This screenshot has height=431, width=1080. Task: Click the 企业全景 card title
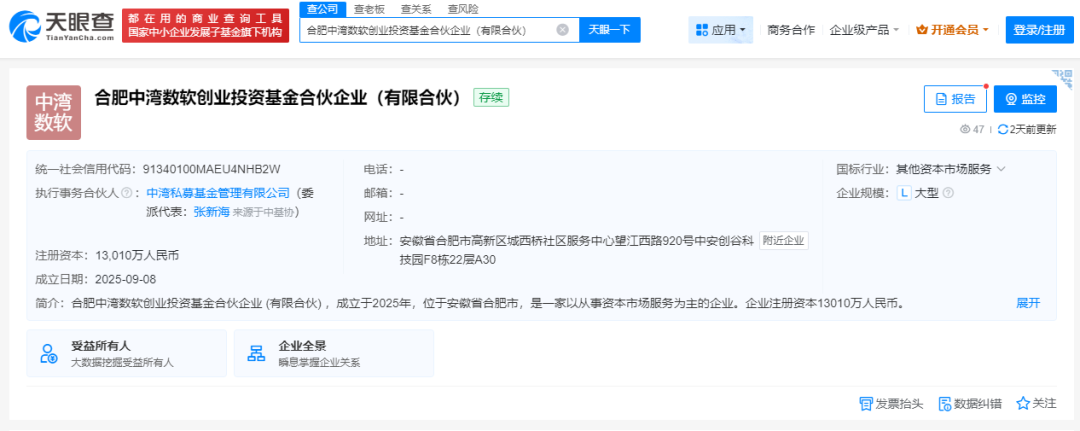302,346
